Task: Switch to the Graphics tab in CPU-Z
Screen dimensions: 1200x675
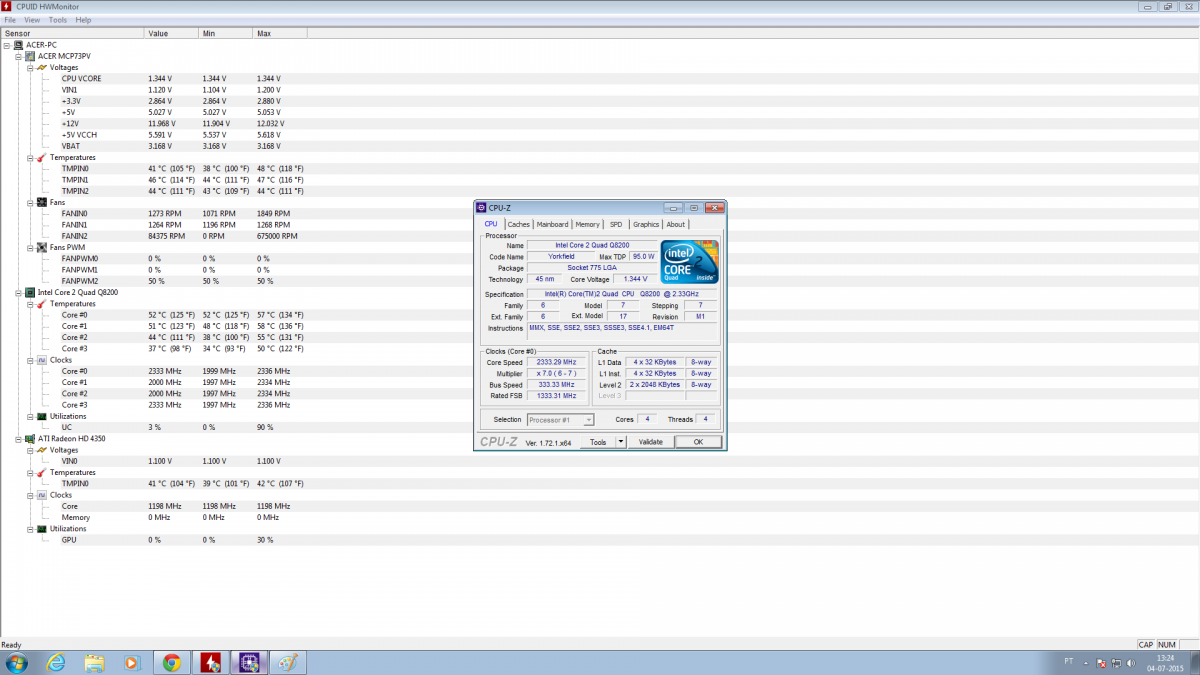Action: [646, 224]
